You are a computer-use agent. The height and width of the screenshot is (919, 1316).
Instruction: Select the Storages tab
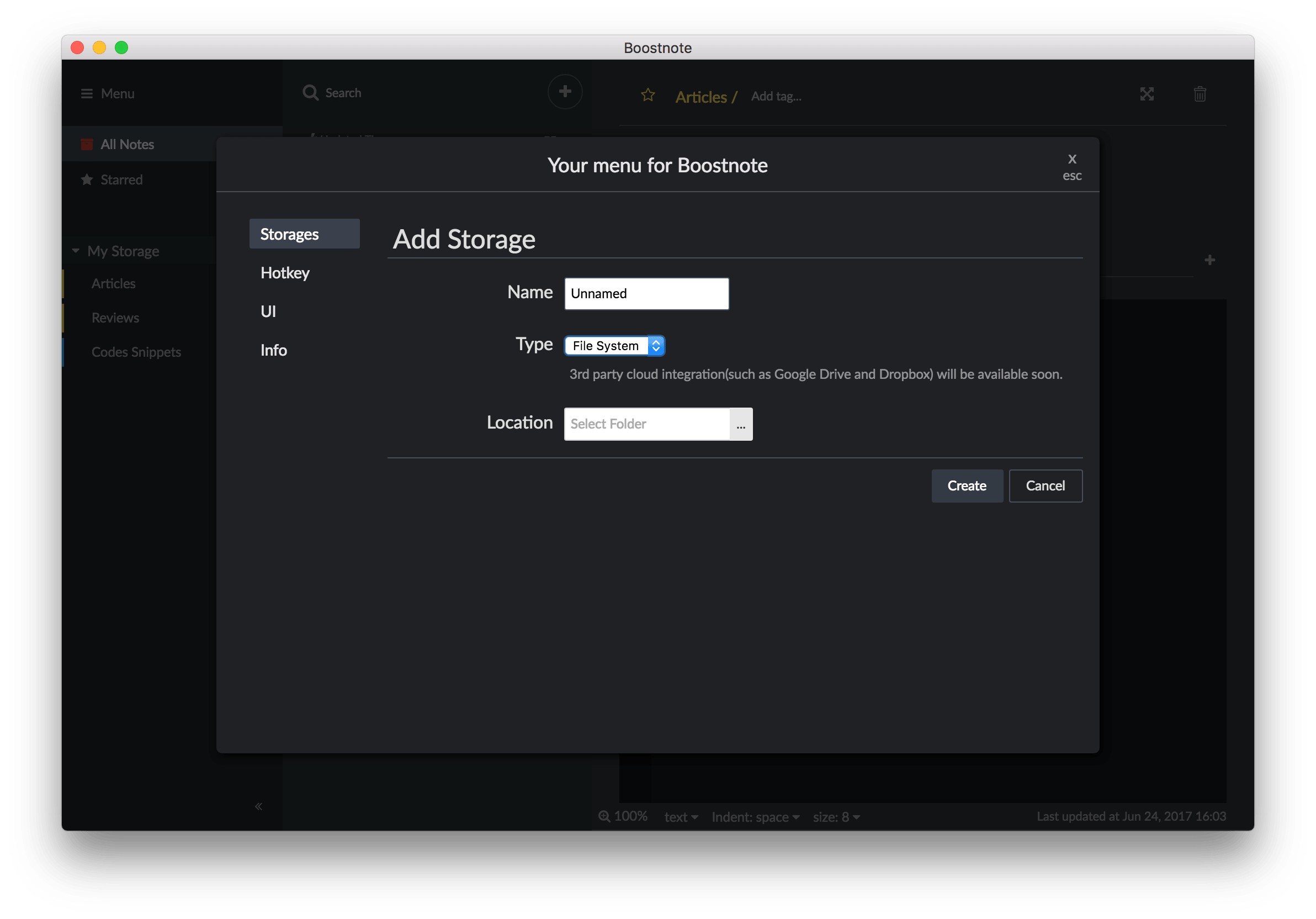(x=304, y=234)
